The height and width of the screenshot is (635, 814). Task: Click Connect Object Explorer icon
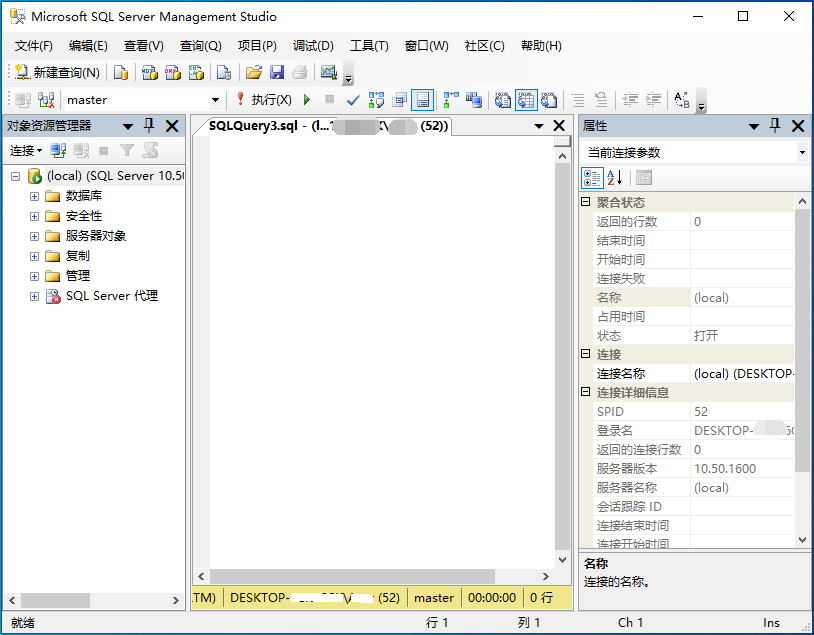click(x=58, y=151)
